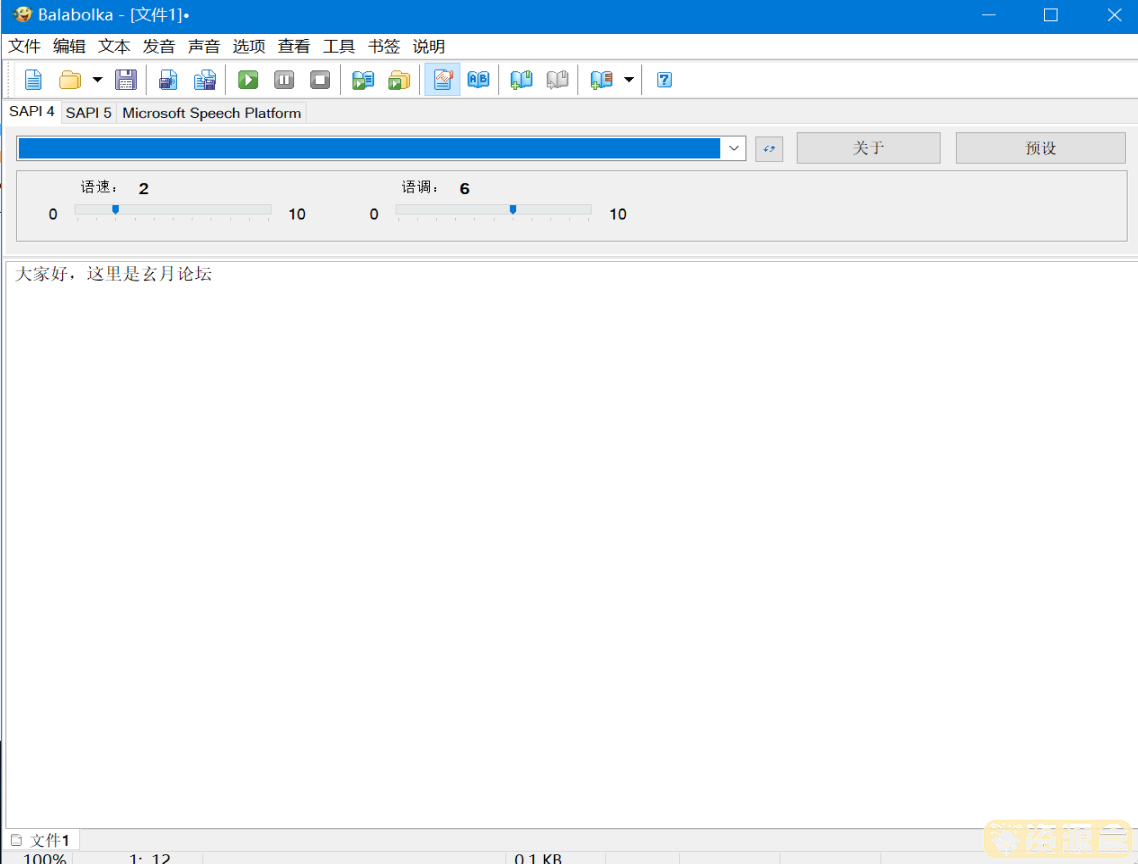Switch to the SAPI 5 tab

(89, 113)
